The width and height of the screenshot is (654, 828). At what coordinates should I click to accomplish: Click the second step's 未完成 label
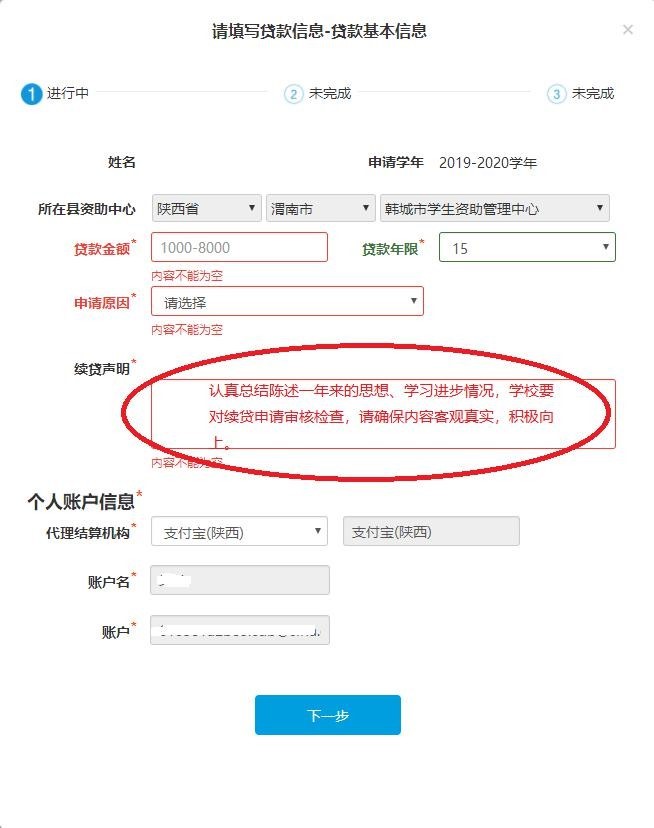click(330, 93)
